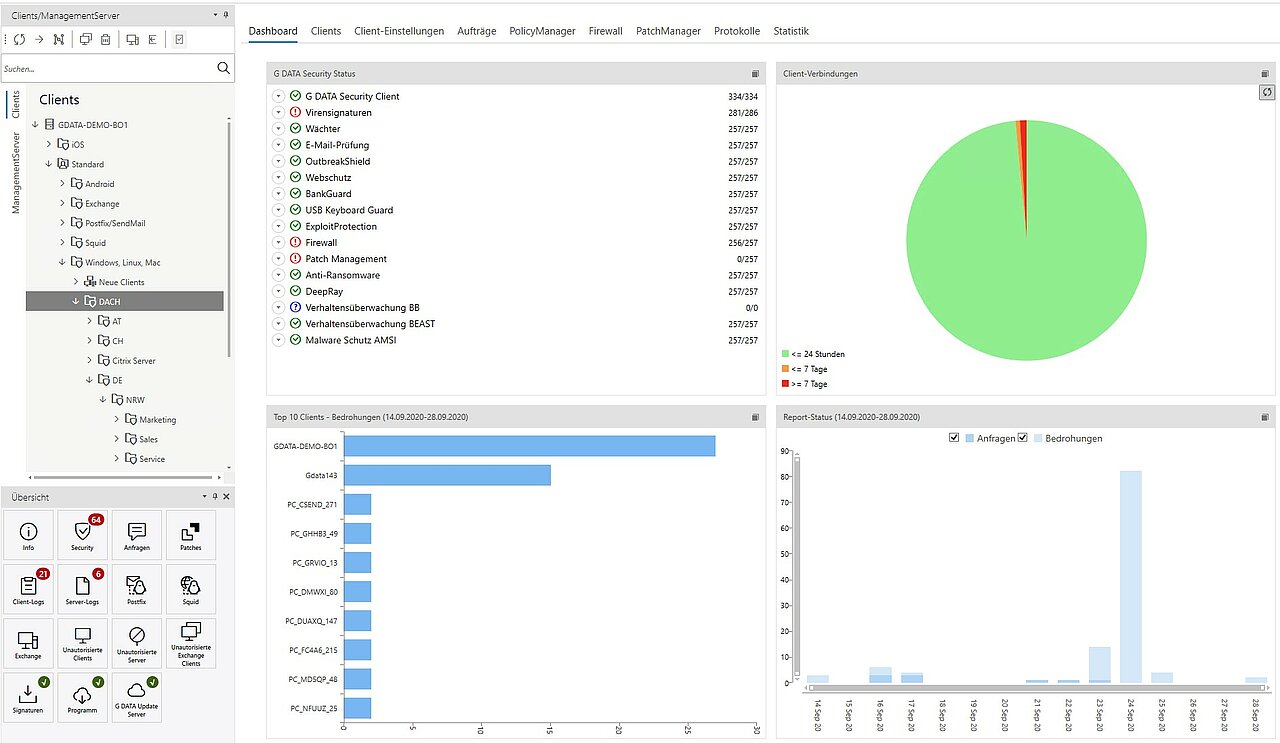Open the Anfragen tile

pos(136,535)
